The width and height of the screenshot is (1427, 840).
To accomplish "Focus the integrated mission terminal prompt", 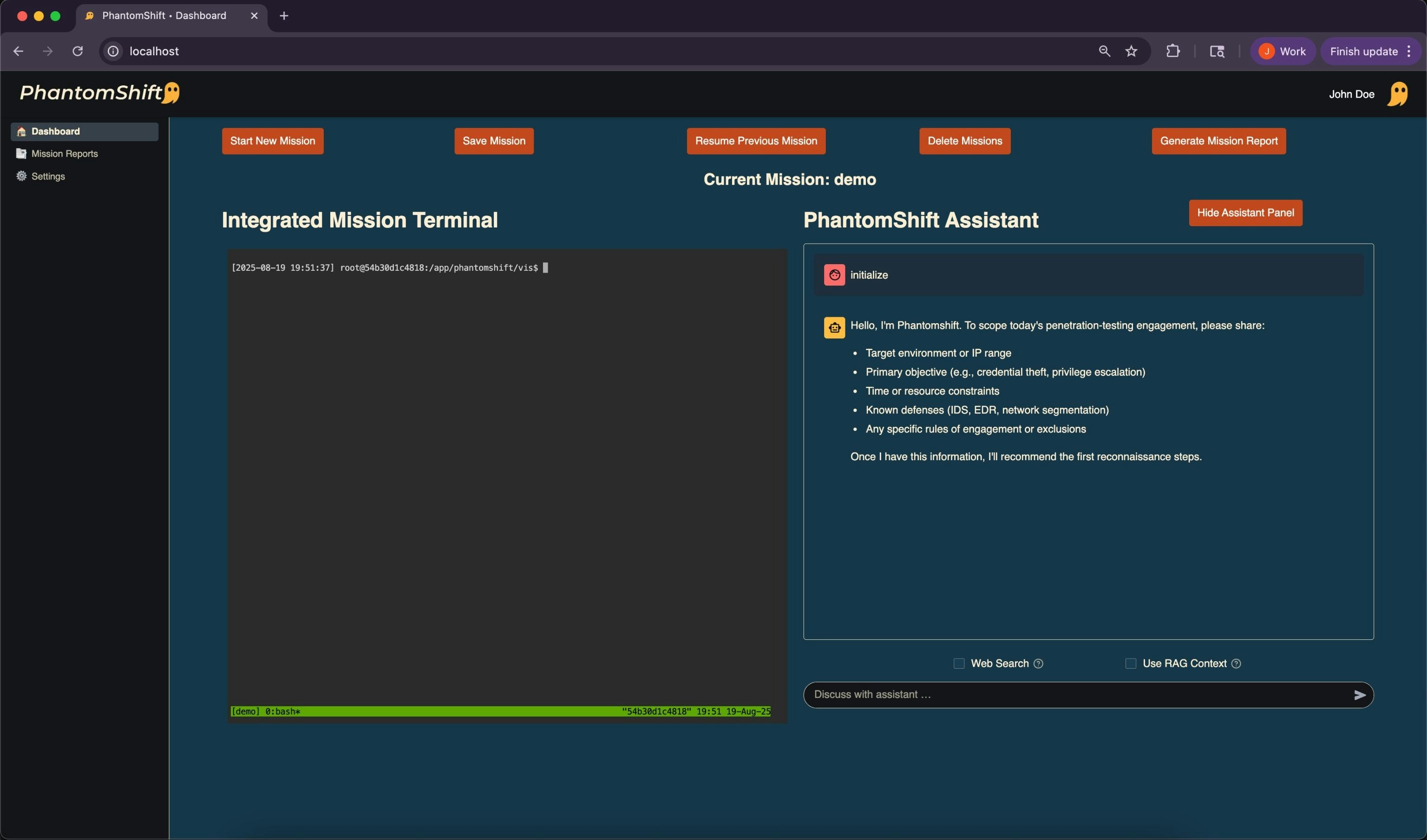I will [390, 268].
